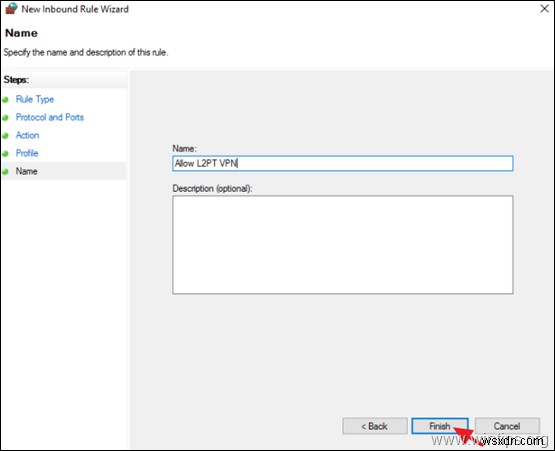Close the wizard window

pos(544,8)
